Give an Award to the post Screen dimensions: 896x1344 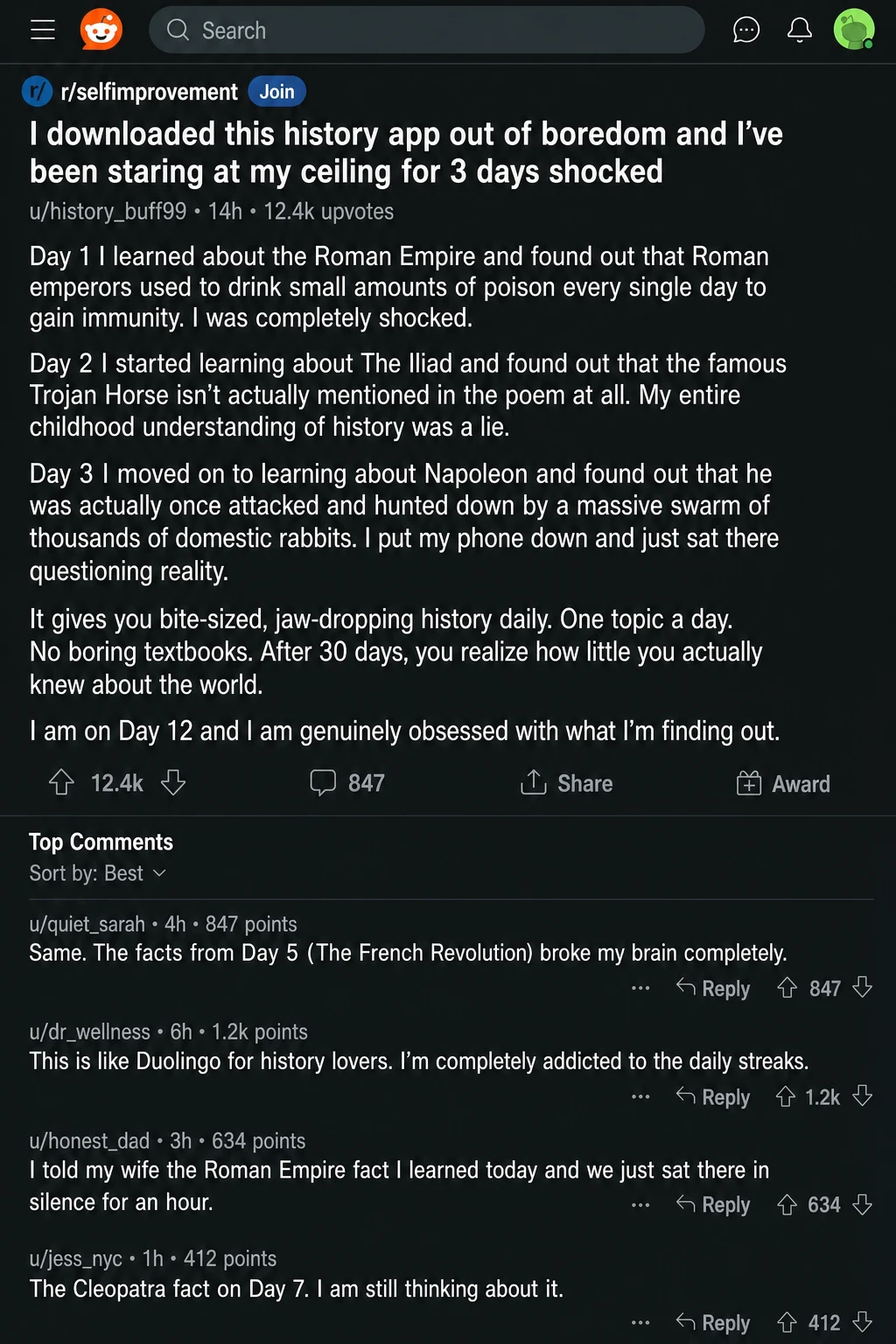coord(783,783)
